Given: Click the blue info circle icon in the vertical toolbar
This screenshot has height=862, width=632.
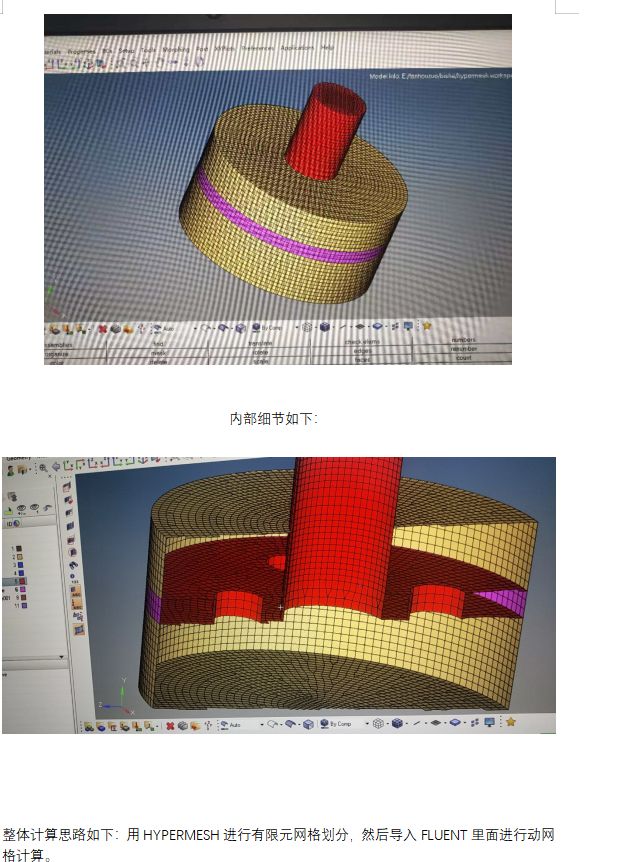Looking at the screenshot, I should click(x=72, y=576).
